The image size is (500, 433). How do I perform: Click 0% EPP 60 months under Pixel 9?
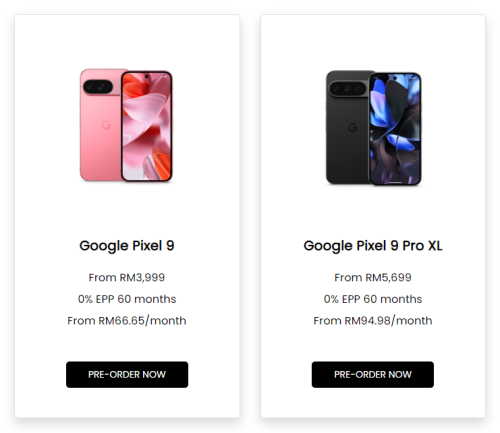coord(127,299)
